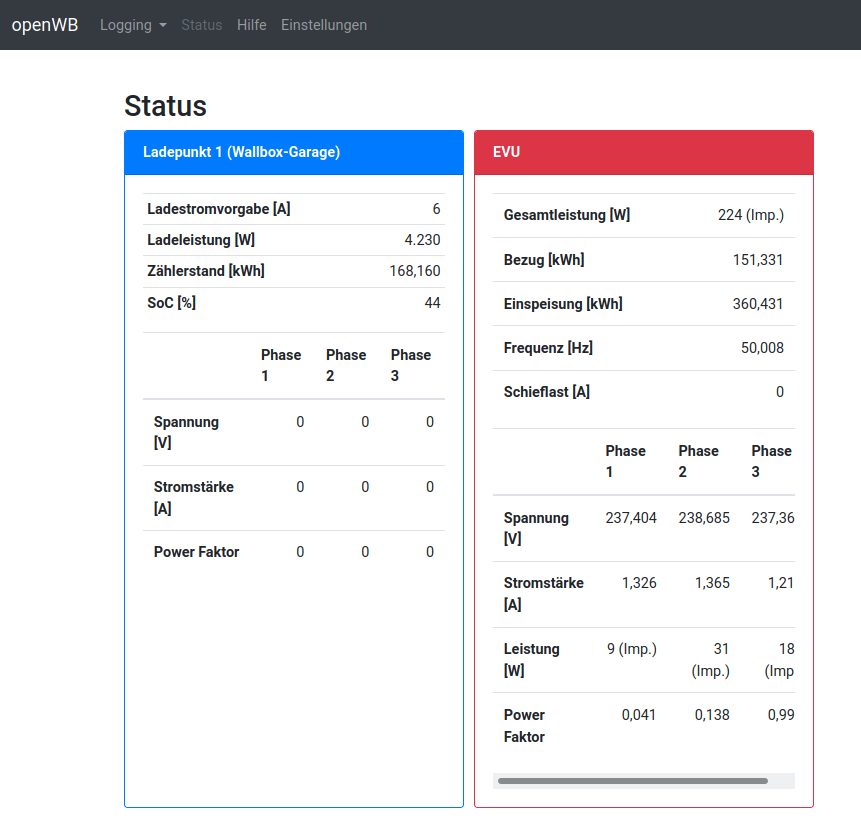Open the Logging dropdown menu
This screenshot has height=821, width=861.
tap(133, 25)
